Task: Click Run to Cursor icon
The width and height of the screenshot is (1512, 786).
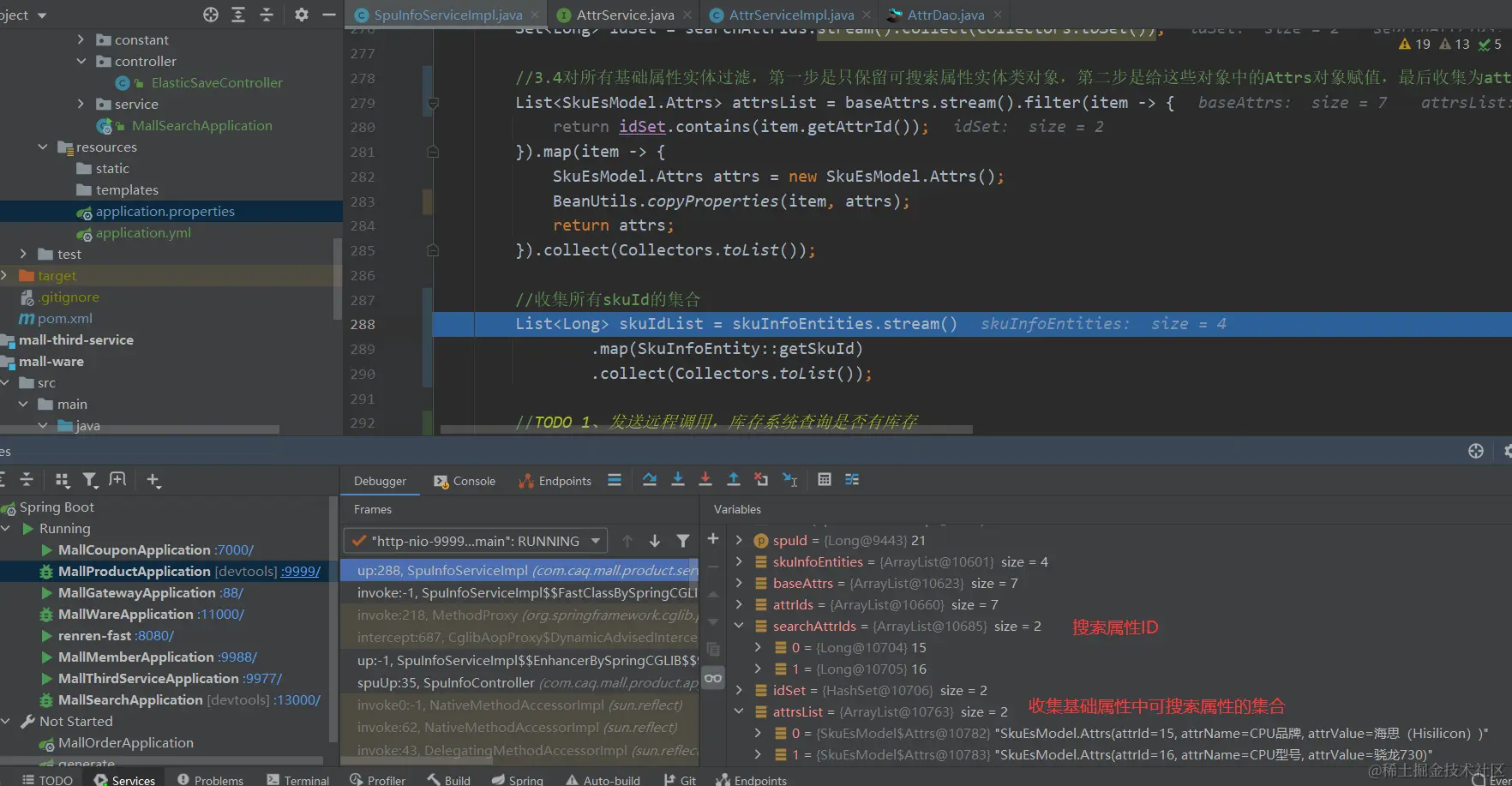Action: [x=790, y=480]
